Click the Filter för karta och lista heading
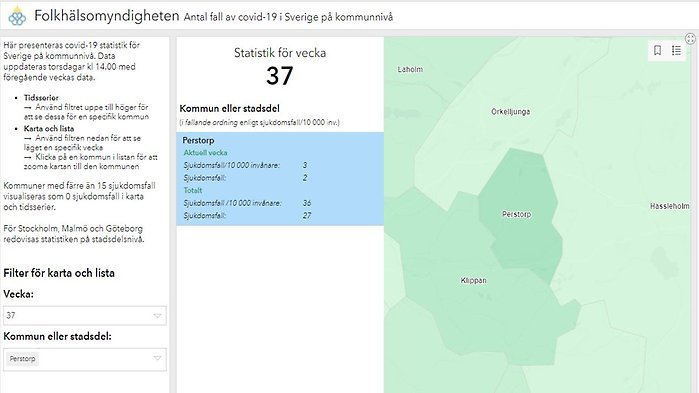Viewport: 699px width, 393px height. [59, 273]
